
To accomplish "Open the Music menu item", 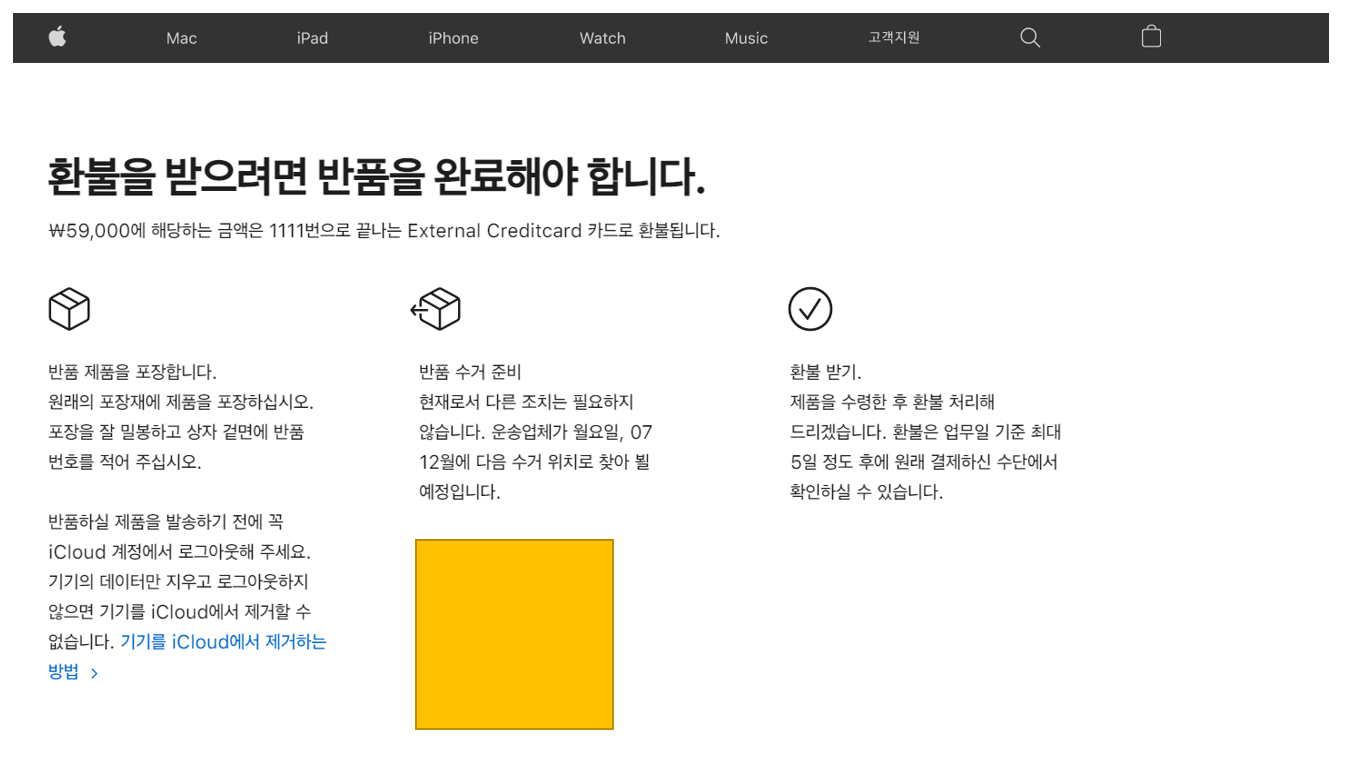I will 746,38.
